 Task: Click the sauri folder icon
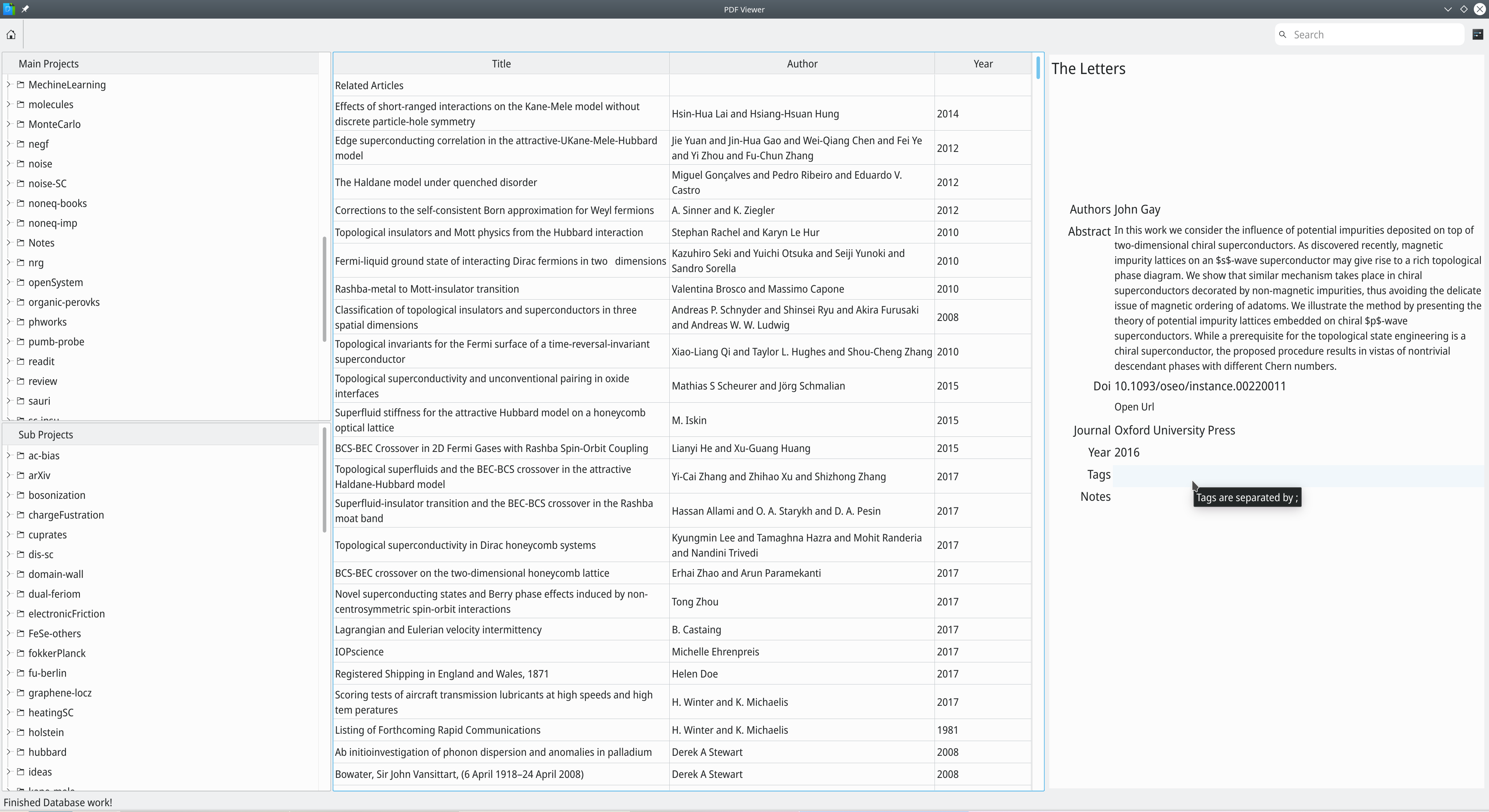(x=21, y=400)
